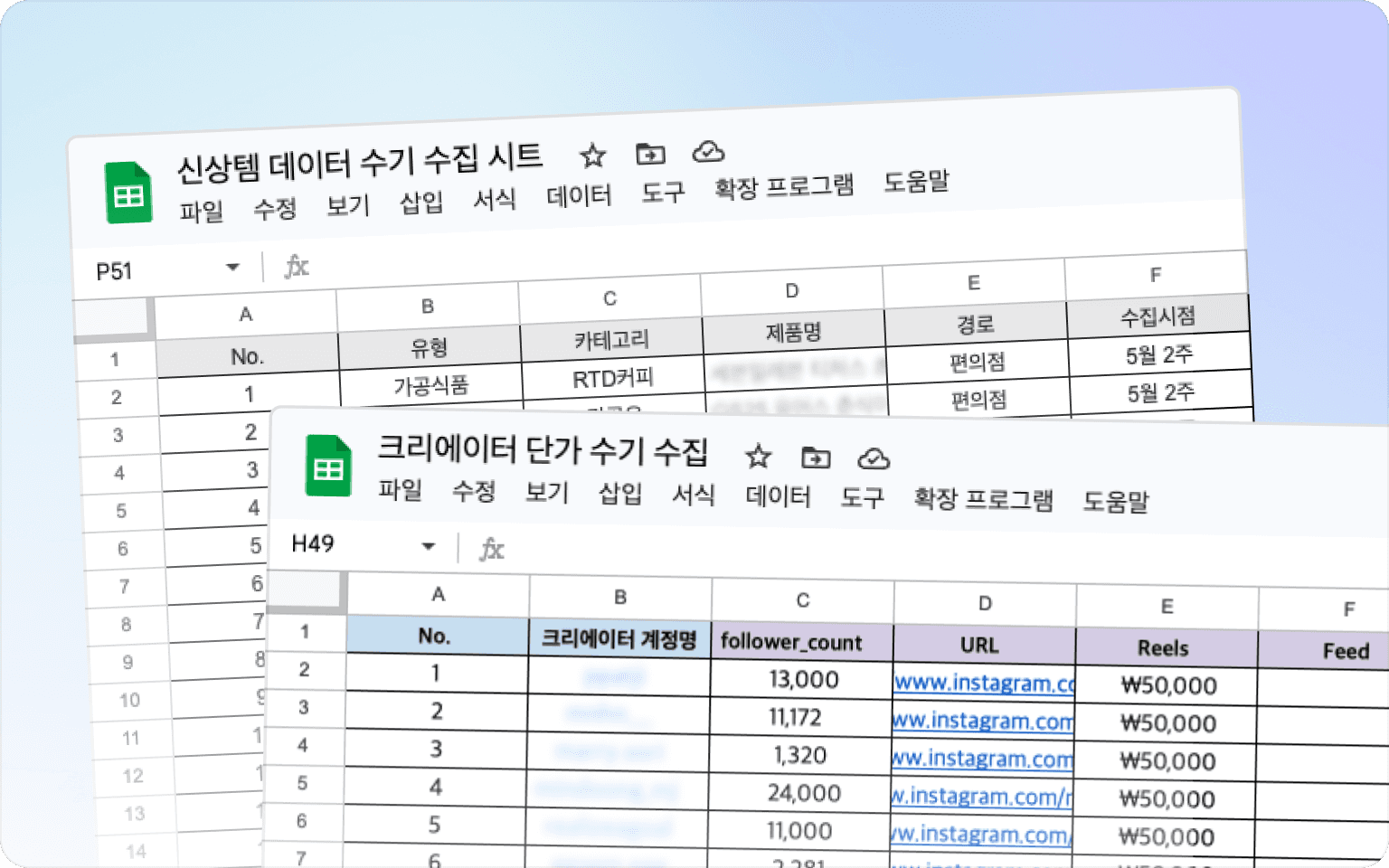1389x868 pixels.
Task: Click the 신상템 데이터 수기 수집 시트 title
Action: point(359,164)
